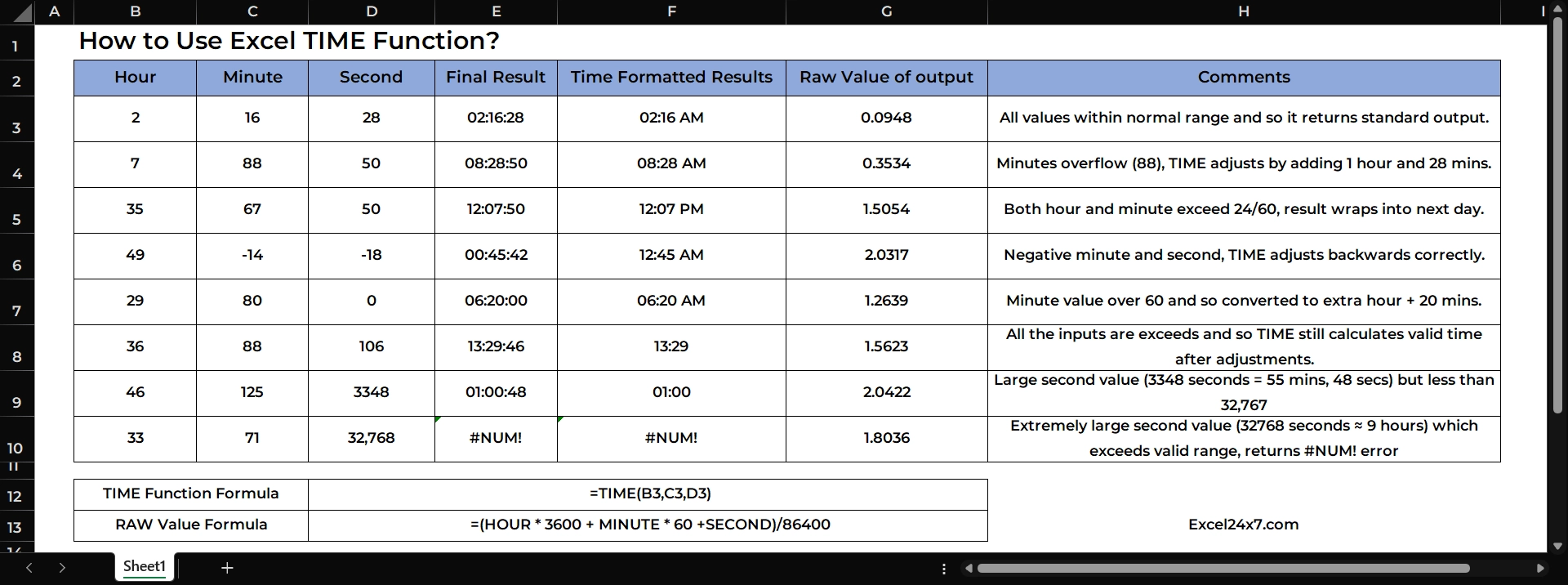Select 'TIME Function Formula' label cell

click(x=191, y=495)
